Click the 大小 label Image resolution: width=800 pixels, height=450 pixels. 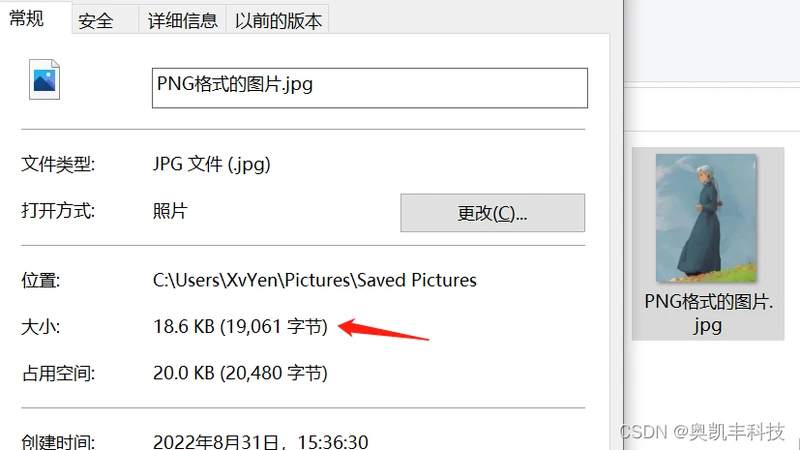point(40,327)
